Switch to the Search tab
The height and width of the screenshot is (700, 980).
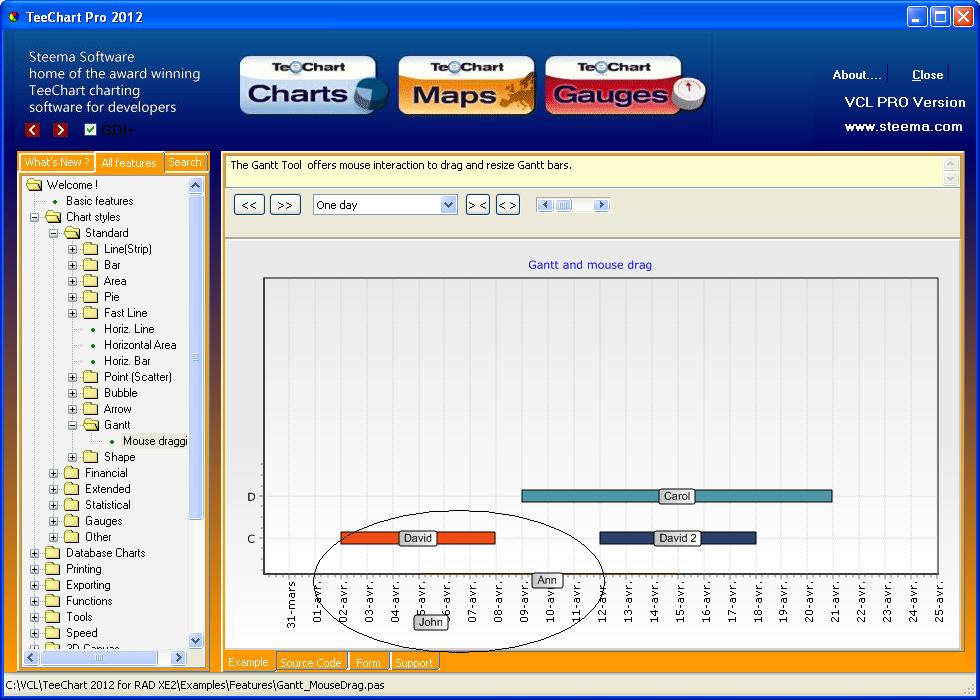(x=184, y=162)
